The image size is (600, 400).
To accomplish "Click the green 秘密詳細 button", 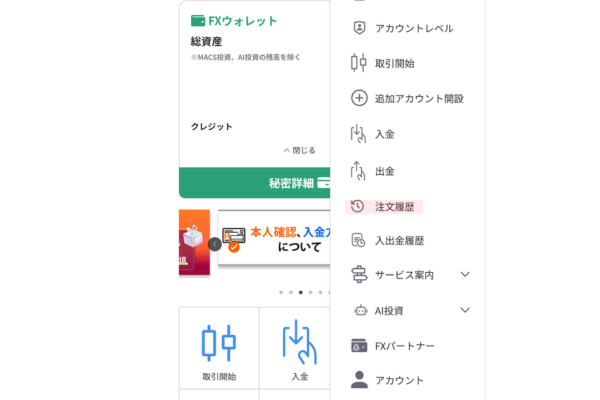I will [254, 183].
